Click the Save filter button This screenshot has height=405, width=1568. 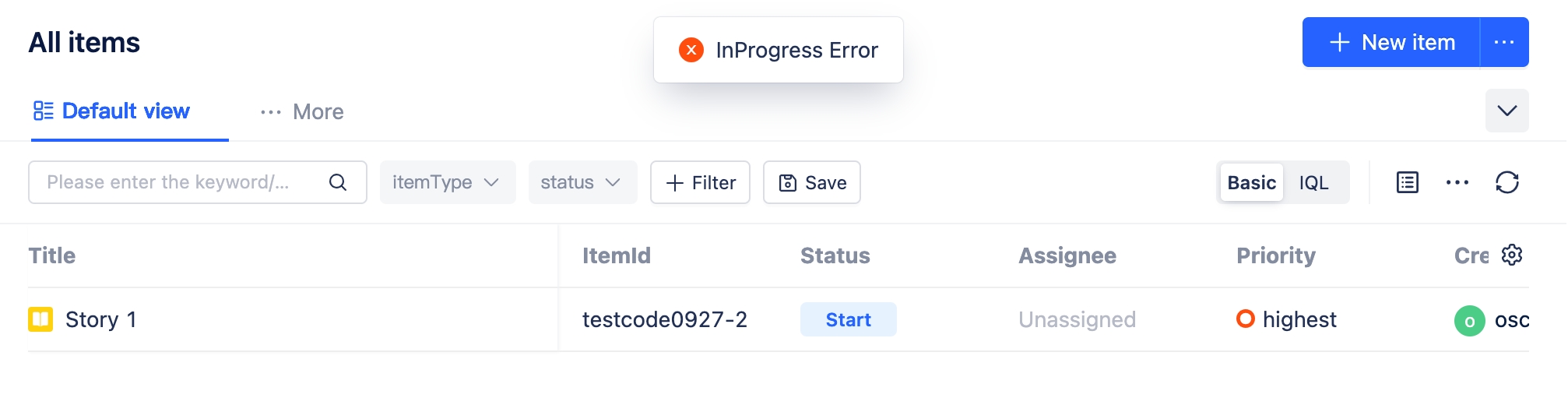pos(812,182)
